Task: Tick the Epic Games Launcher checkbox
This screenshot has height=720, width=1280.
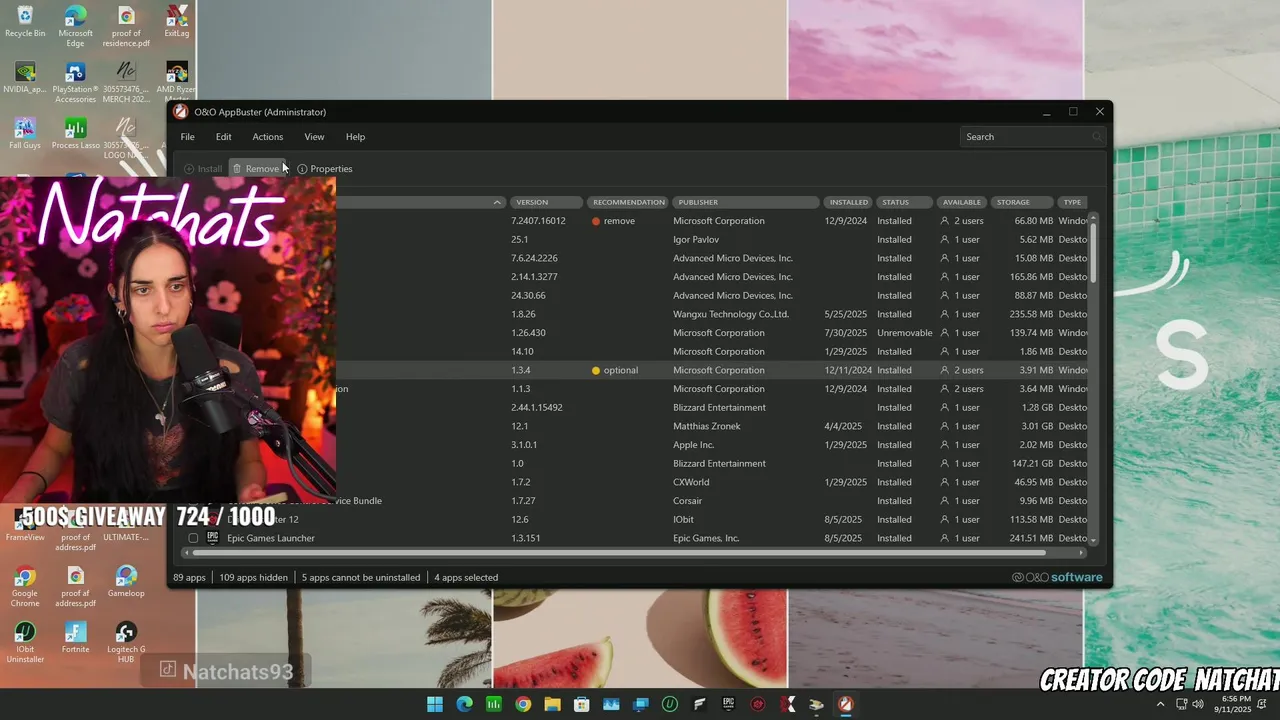Action: pos(193,538)
